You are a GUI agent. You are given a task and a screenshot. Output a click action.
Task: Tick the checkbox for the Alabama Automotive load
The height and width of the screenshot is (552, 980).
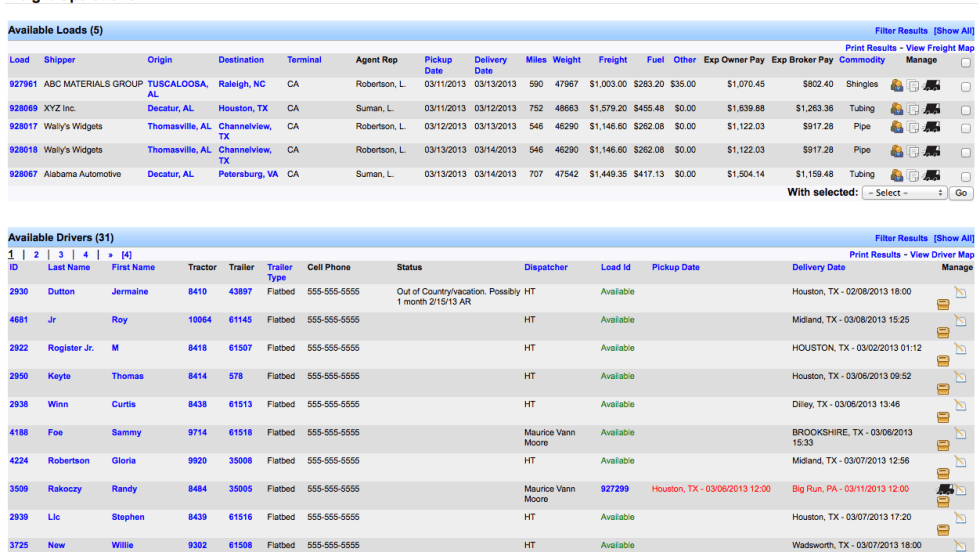pos(965,175)
